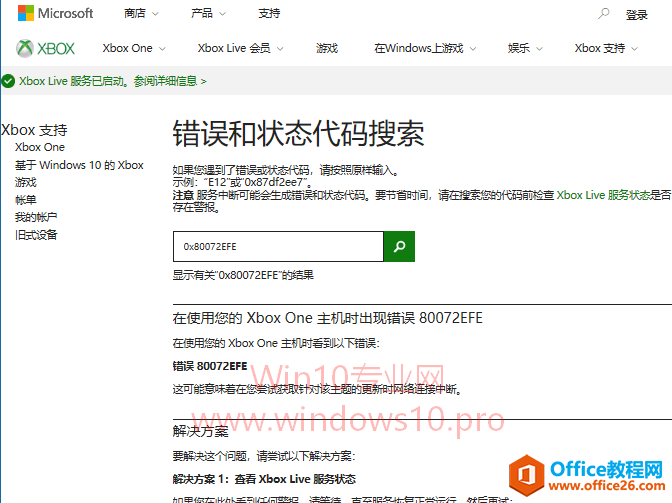Select 帐单 in the sidebar
Viewport: 672px width, 503px height.
[26, 200]
